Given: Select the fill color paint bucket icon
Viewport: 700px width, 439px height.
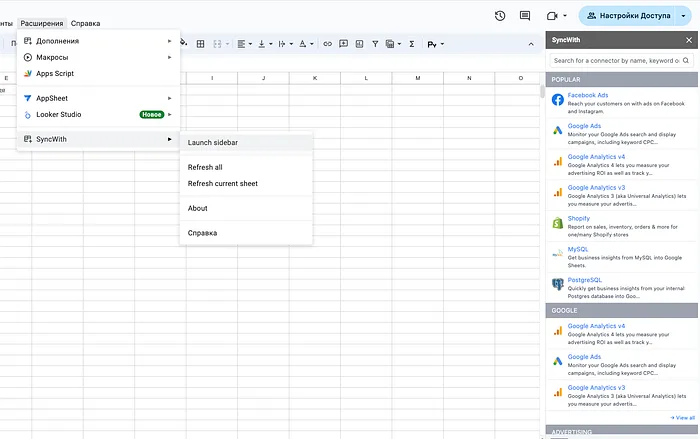Looking at the screenshot, I should (183, 43).
